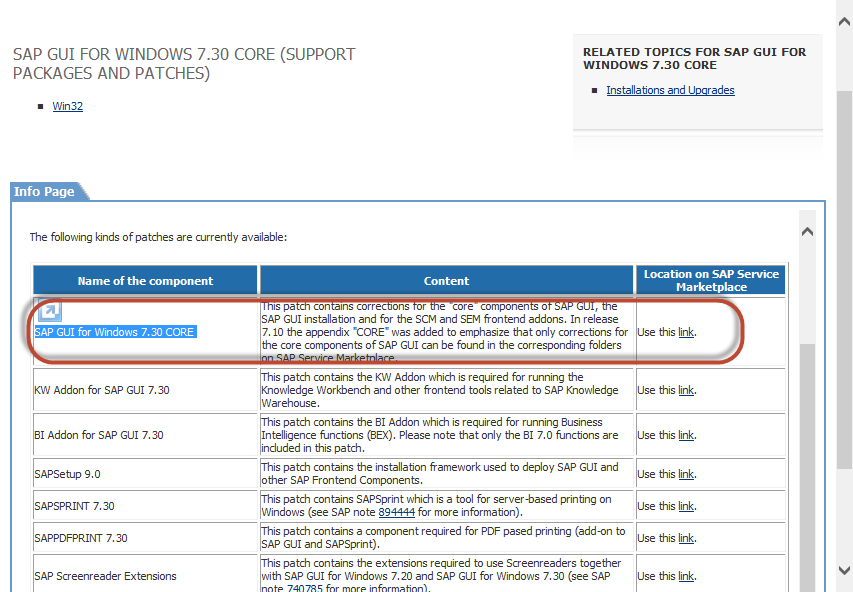Follow the link in KW Addon row

[x=686, y=390]
